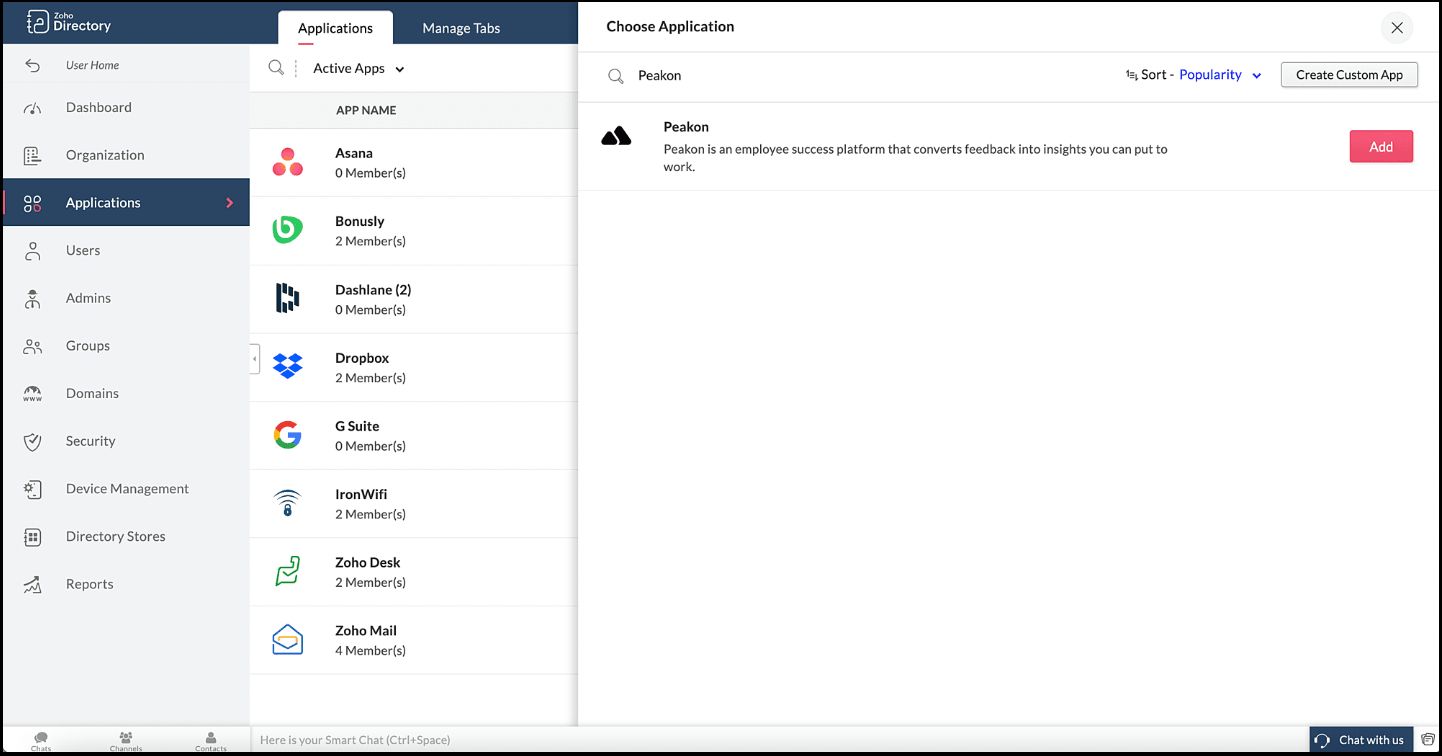Click the Users person icon
The image size is (1442, 756).
click(33, 251)
